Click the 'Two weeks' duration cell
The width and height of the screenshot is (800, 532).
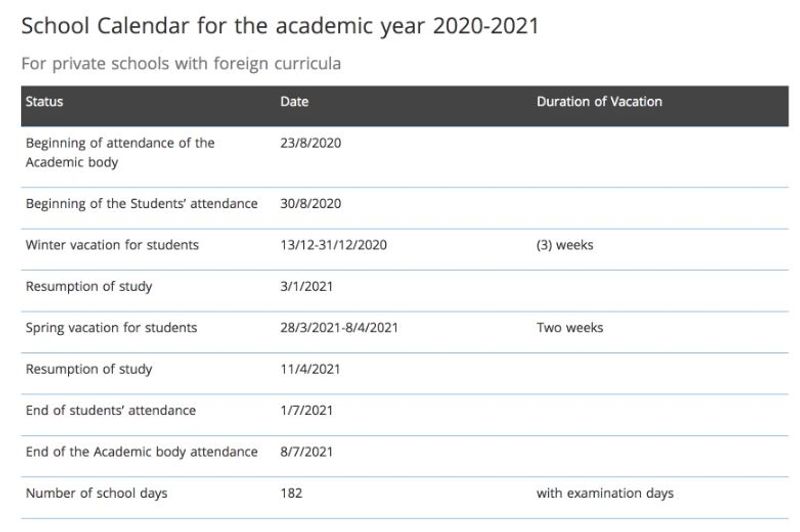(x=569, y=328)
